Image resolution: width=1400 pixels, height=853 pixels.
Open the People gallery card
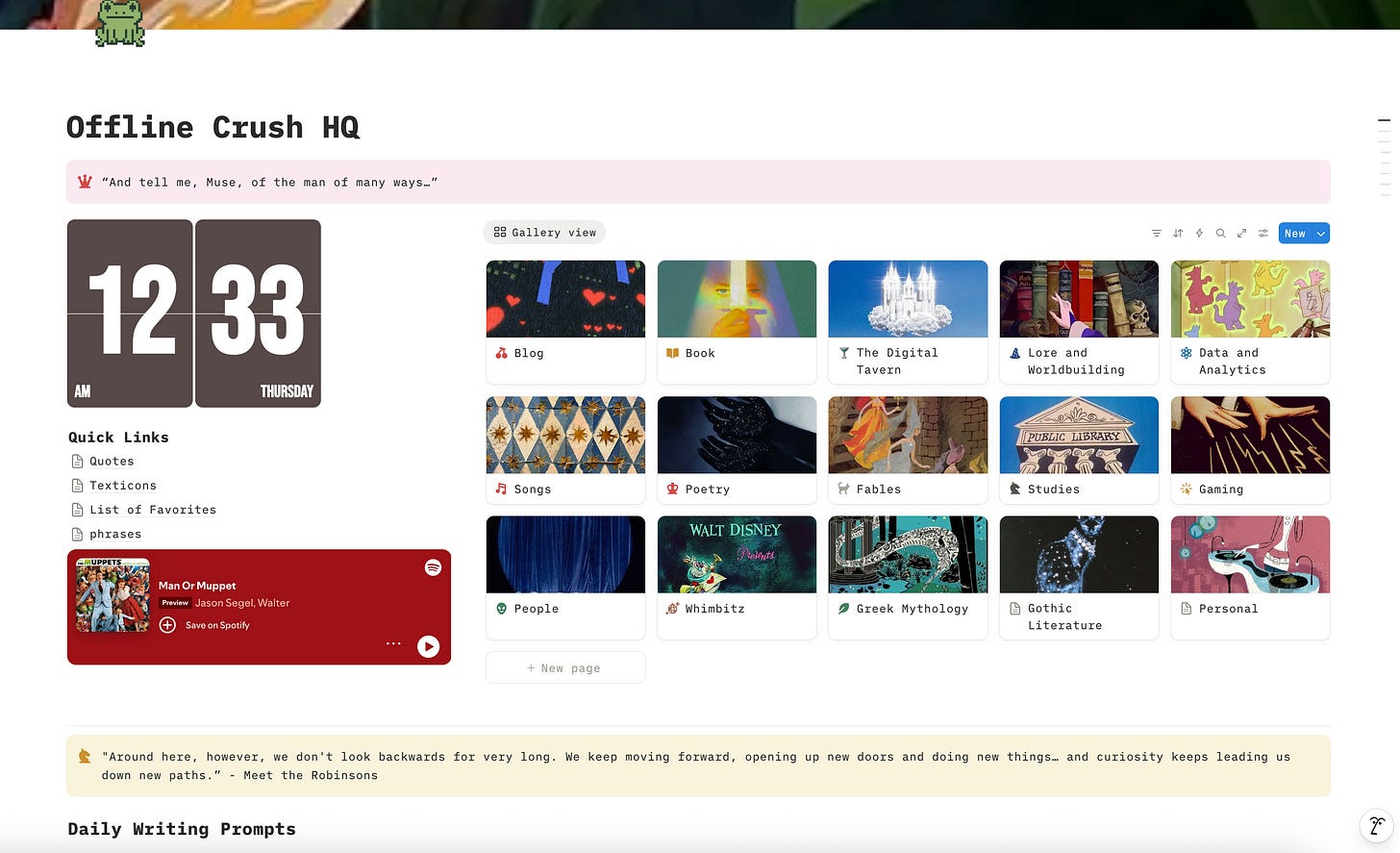(x=565, y=577)
